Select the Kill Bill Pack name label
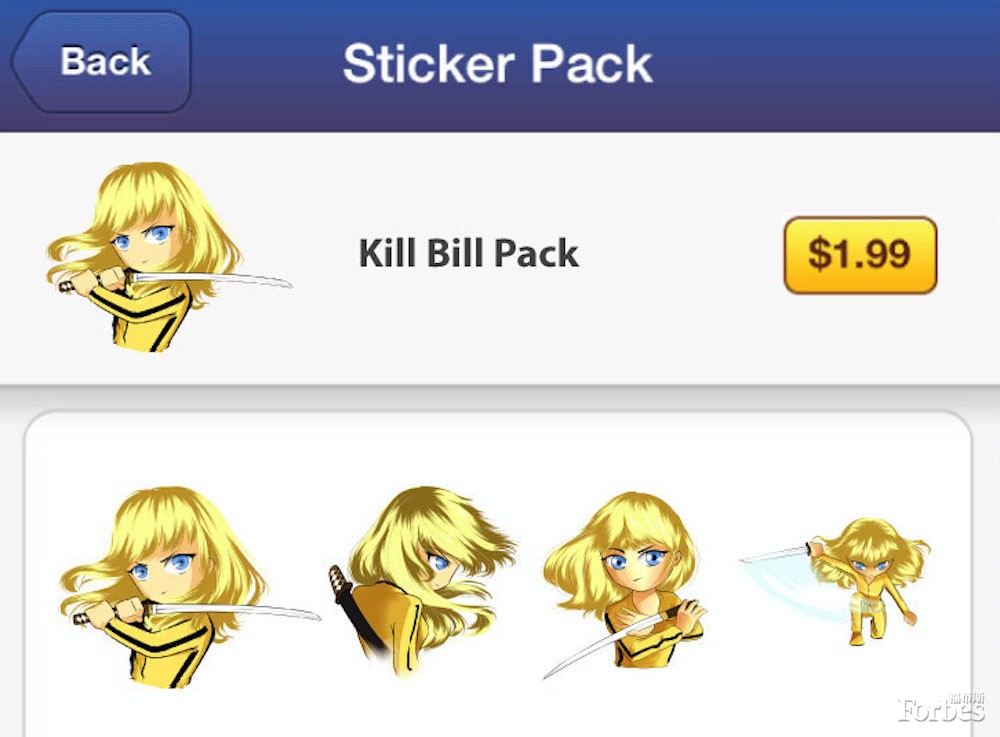Screen dimensions: 1000x737 click(469, 253)
